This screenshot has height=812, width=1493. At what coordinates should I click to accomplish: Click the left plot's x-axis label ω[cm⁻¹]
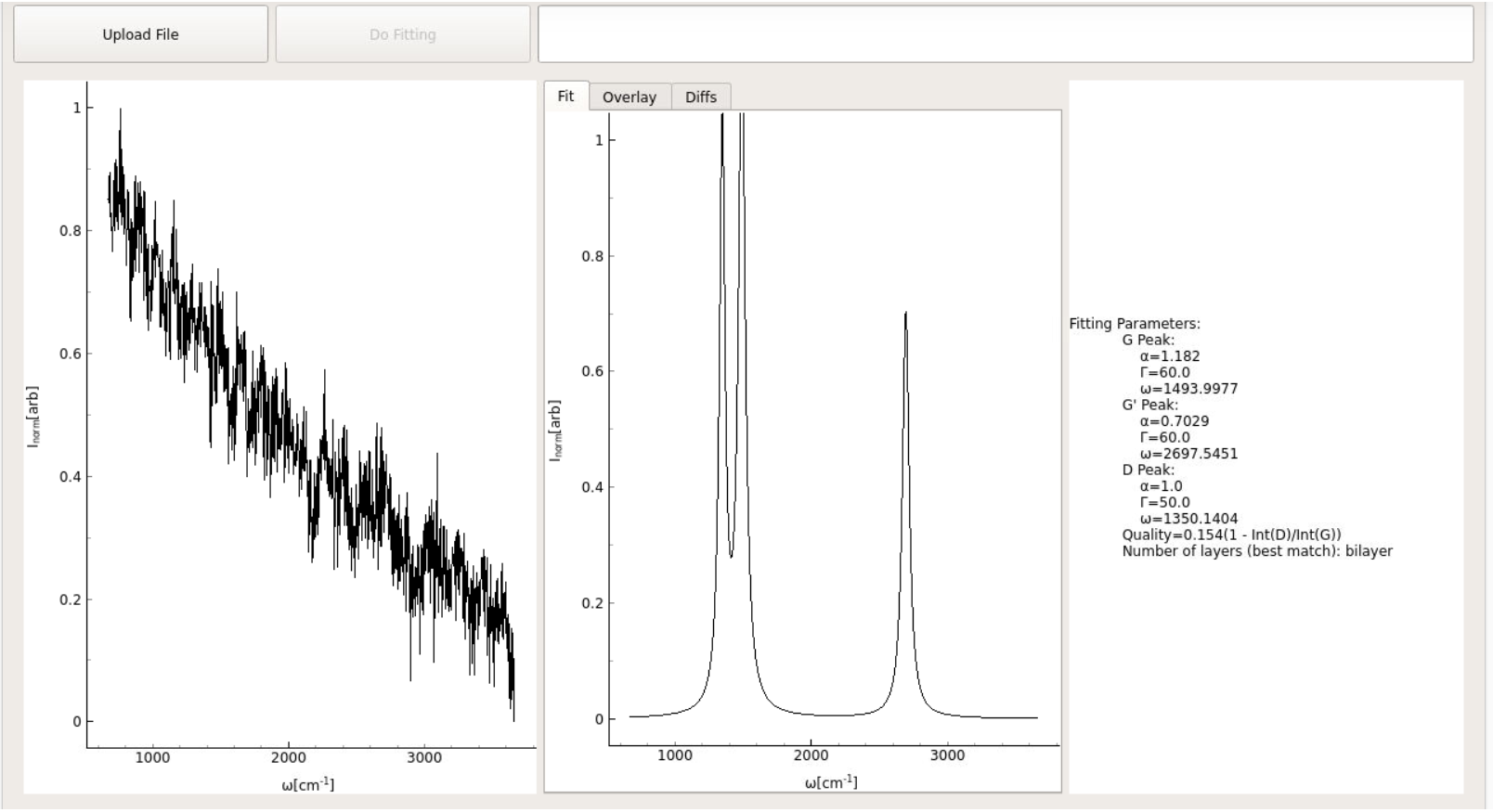(x=307, y=784)
